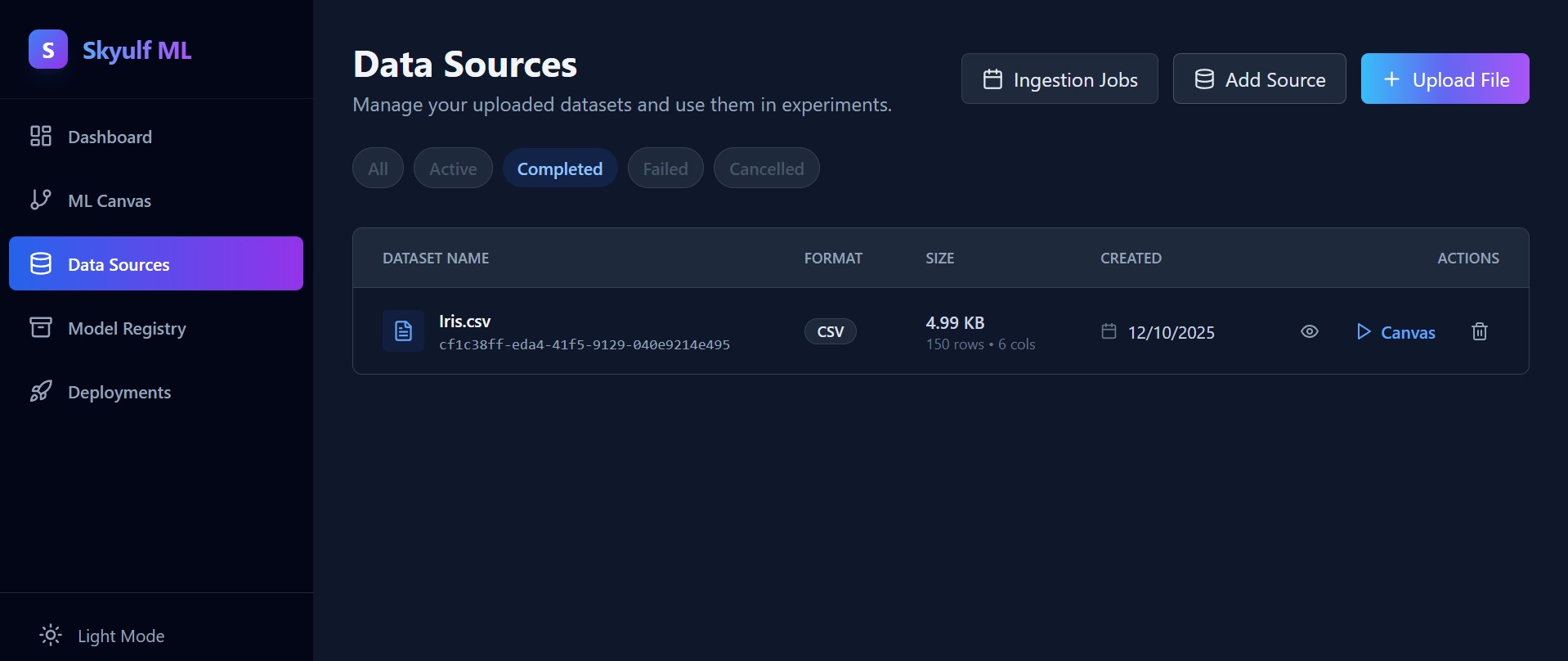Select Data Sources in the sidebar
Image resolution: width=1568 pixels, height=661 pixels.
point(155,264)
